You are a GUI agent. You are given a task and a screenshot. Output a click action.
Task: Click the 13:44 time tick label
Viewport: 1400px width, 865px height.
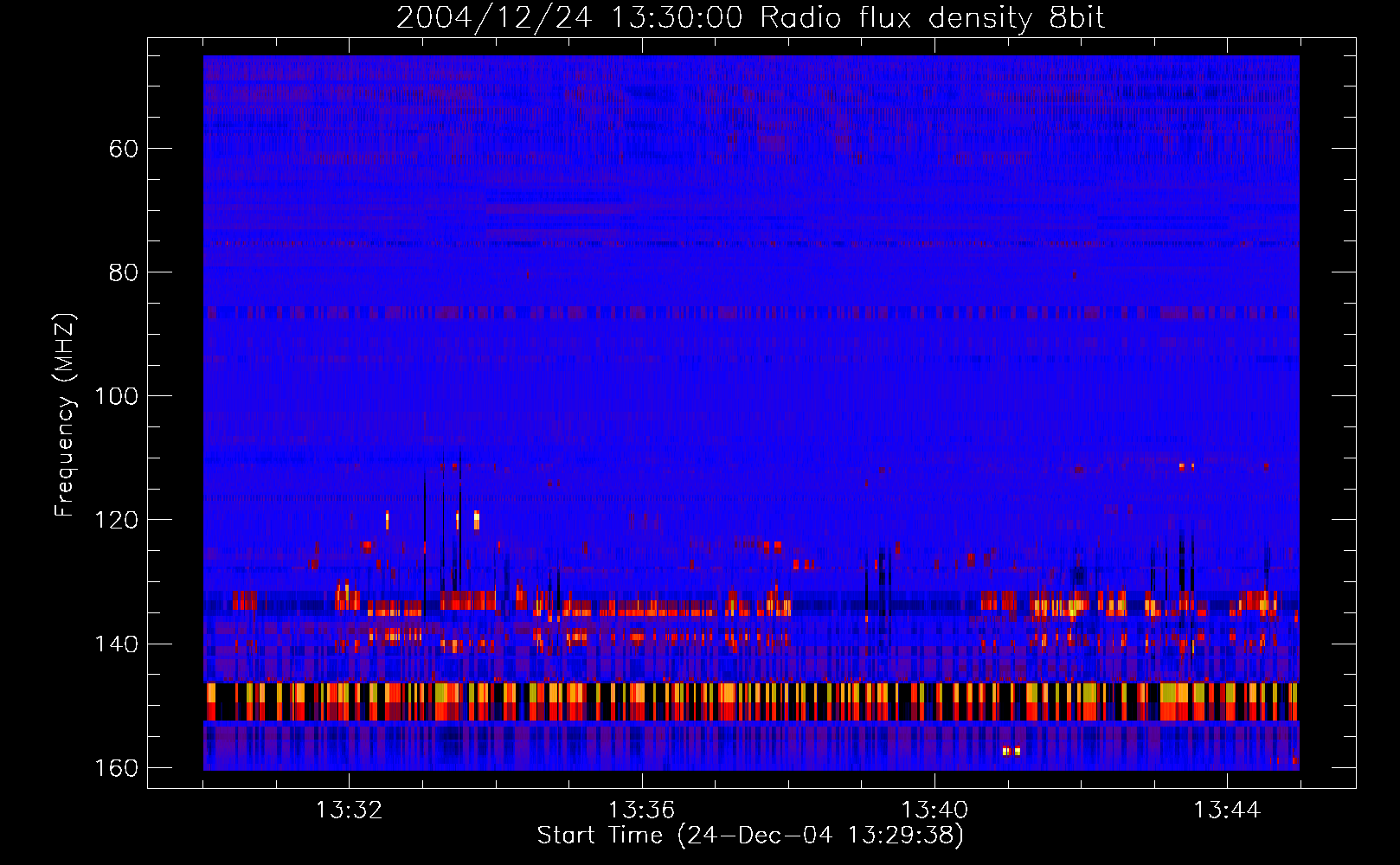coord(1227,811)
